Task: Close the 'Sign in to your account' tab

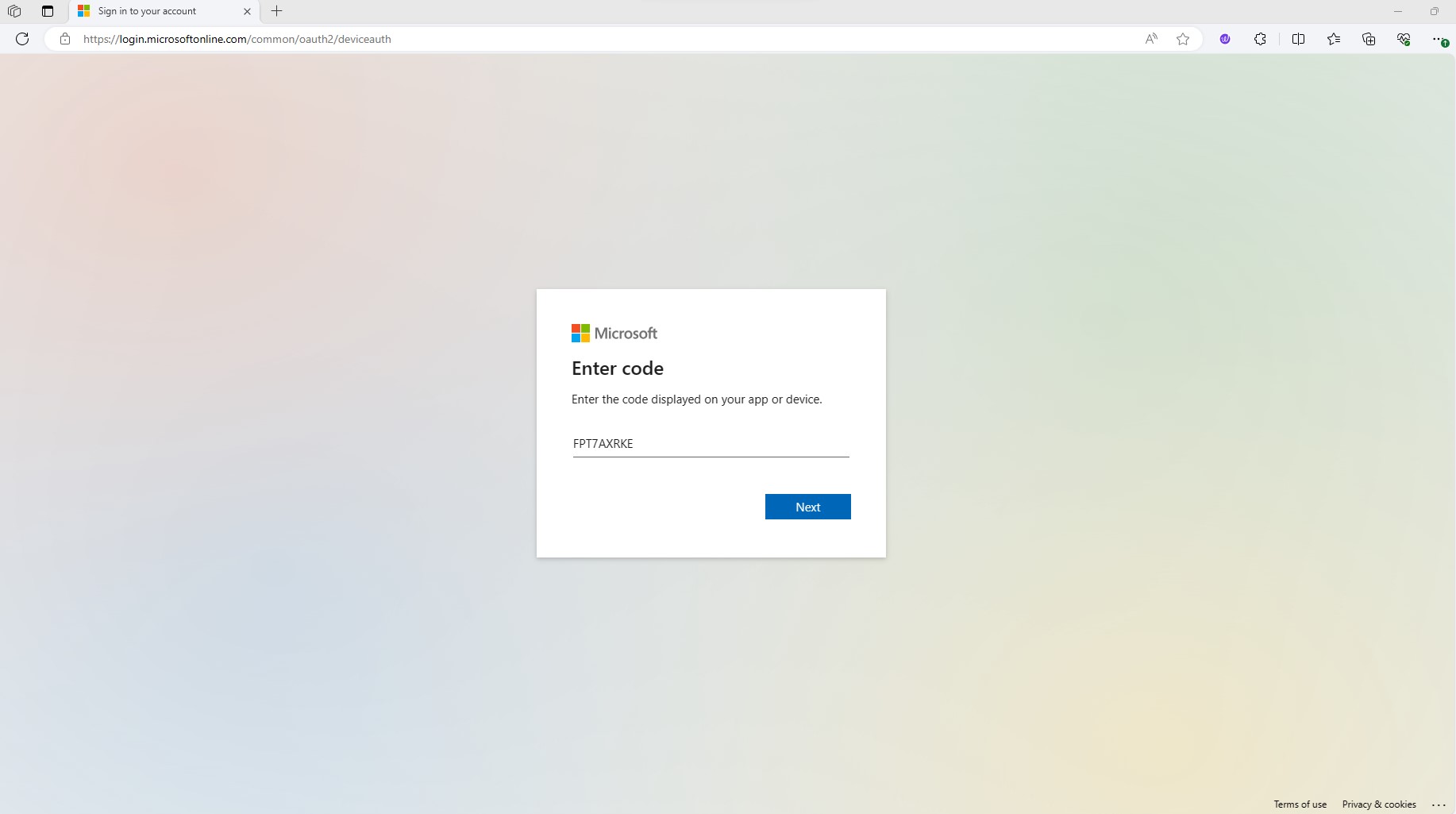Action: click(x=247, y=11)
